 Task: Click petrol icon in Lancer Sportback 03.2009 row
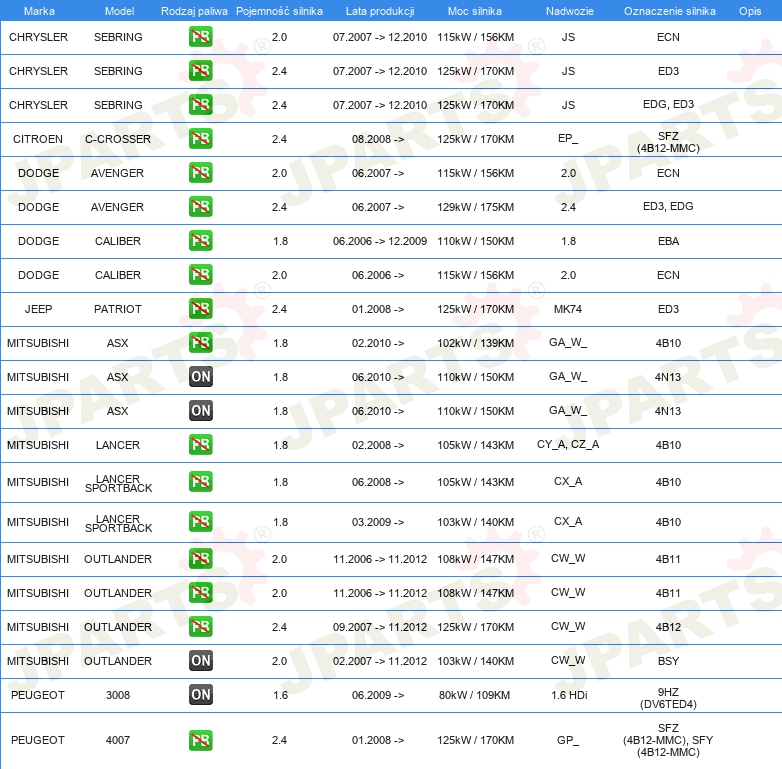point(200,522)
